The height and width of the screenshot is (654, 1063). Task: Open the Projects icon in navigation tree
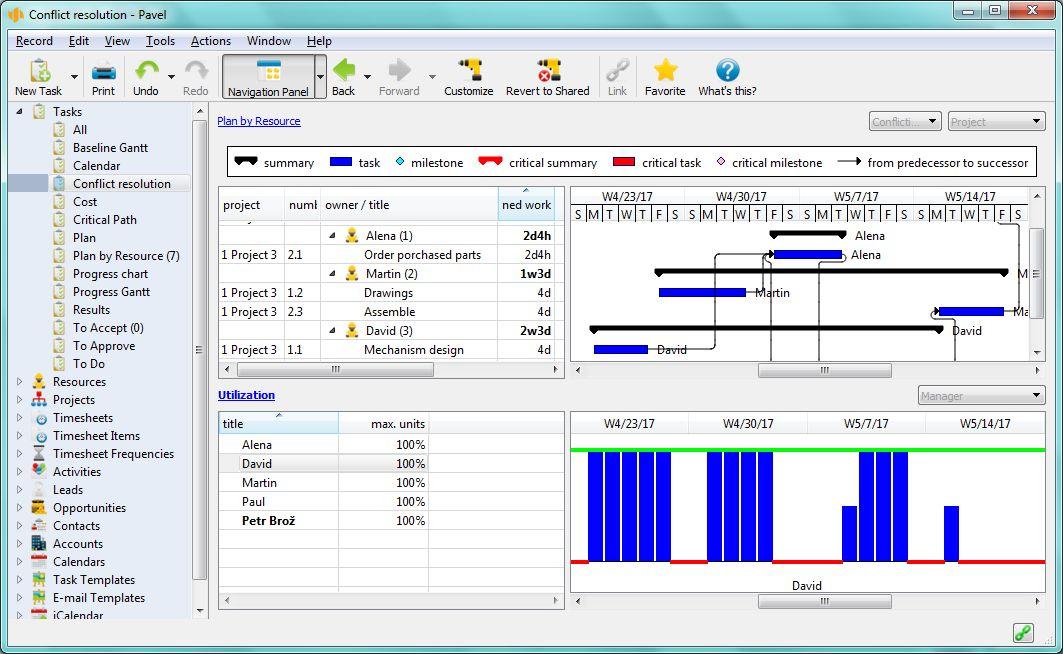click(x=39, y=400)
